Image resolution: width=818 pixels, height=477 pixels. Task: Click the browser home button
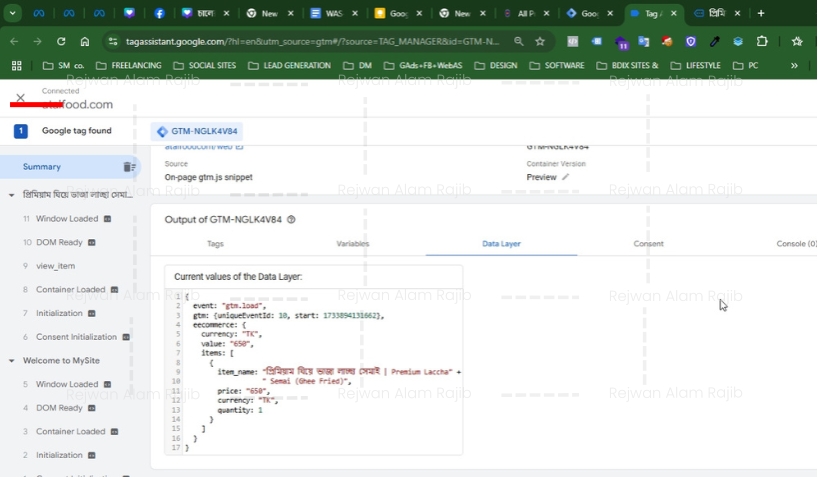coord(85,42)
